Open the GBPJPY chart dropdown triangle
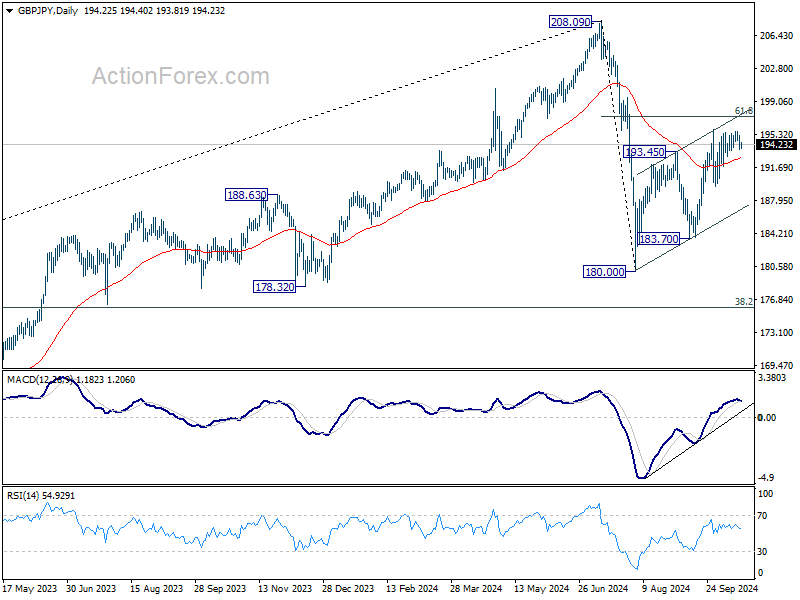 click(x=10, y=11)
